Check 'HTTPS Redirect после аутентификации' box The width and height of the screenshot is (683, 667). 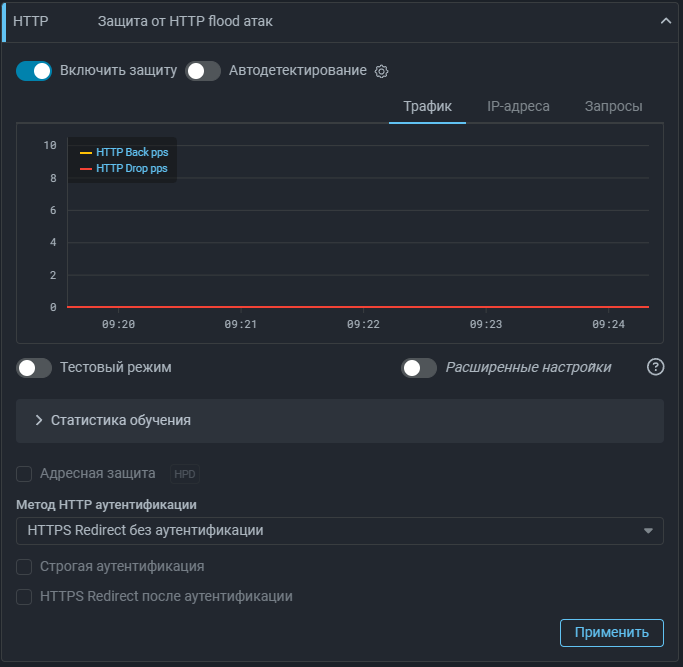point(25,596)
